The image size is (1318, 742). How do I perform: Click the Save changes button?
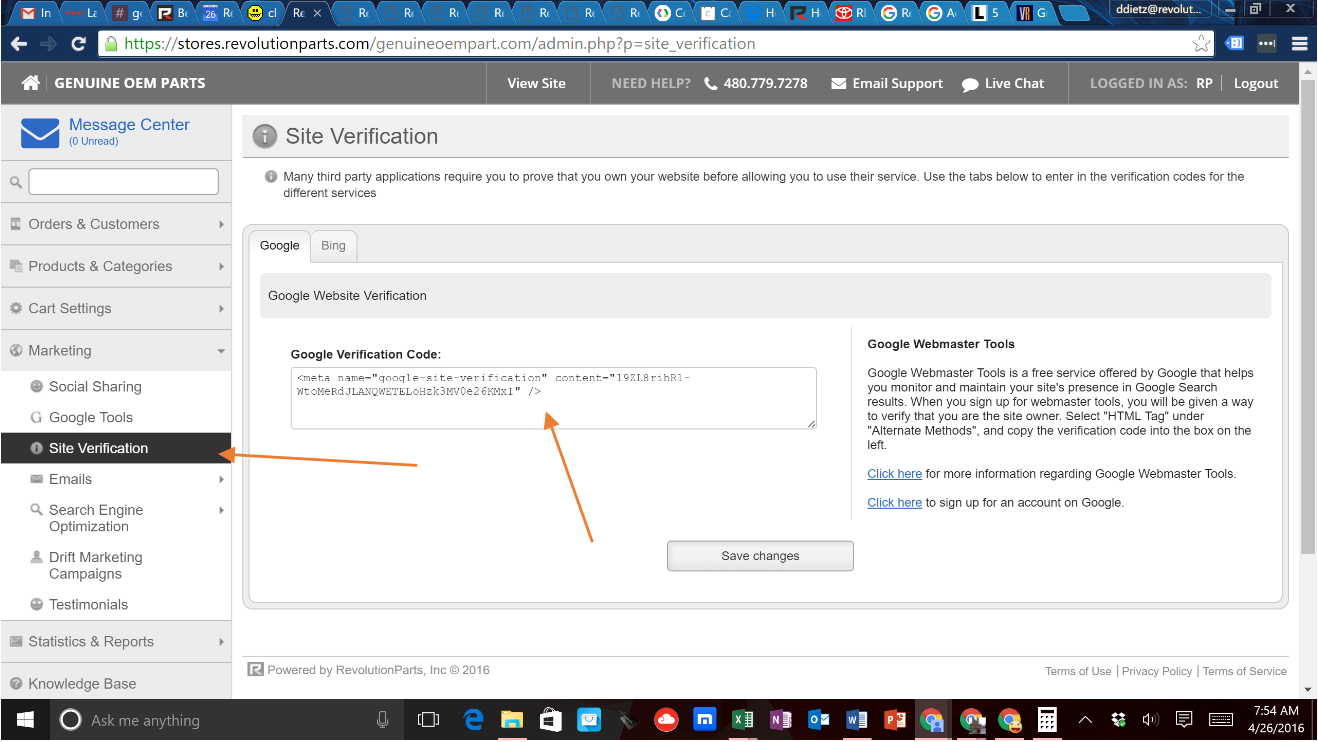[760, 556]
